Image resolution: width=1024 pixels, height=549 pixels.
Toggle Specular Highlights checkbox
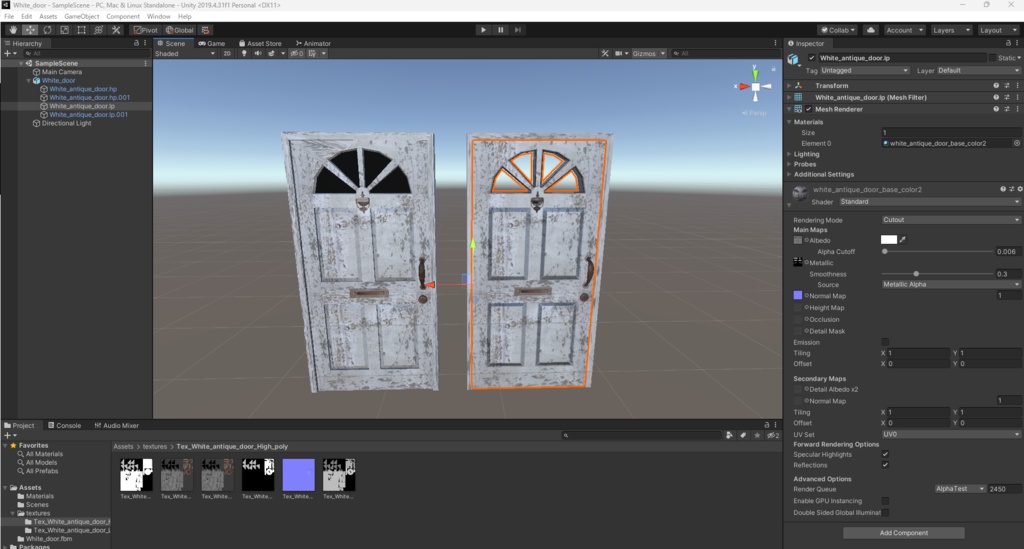885,454
